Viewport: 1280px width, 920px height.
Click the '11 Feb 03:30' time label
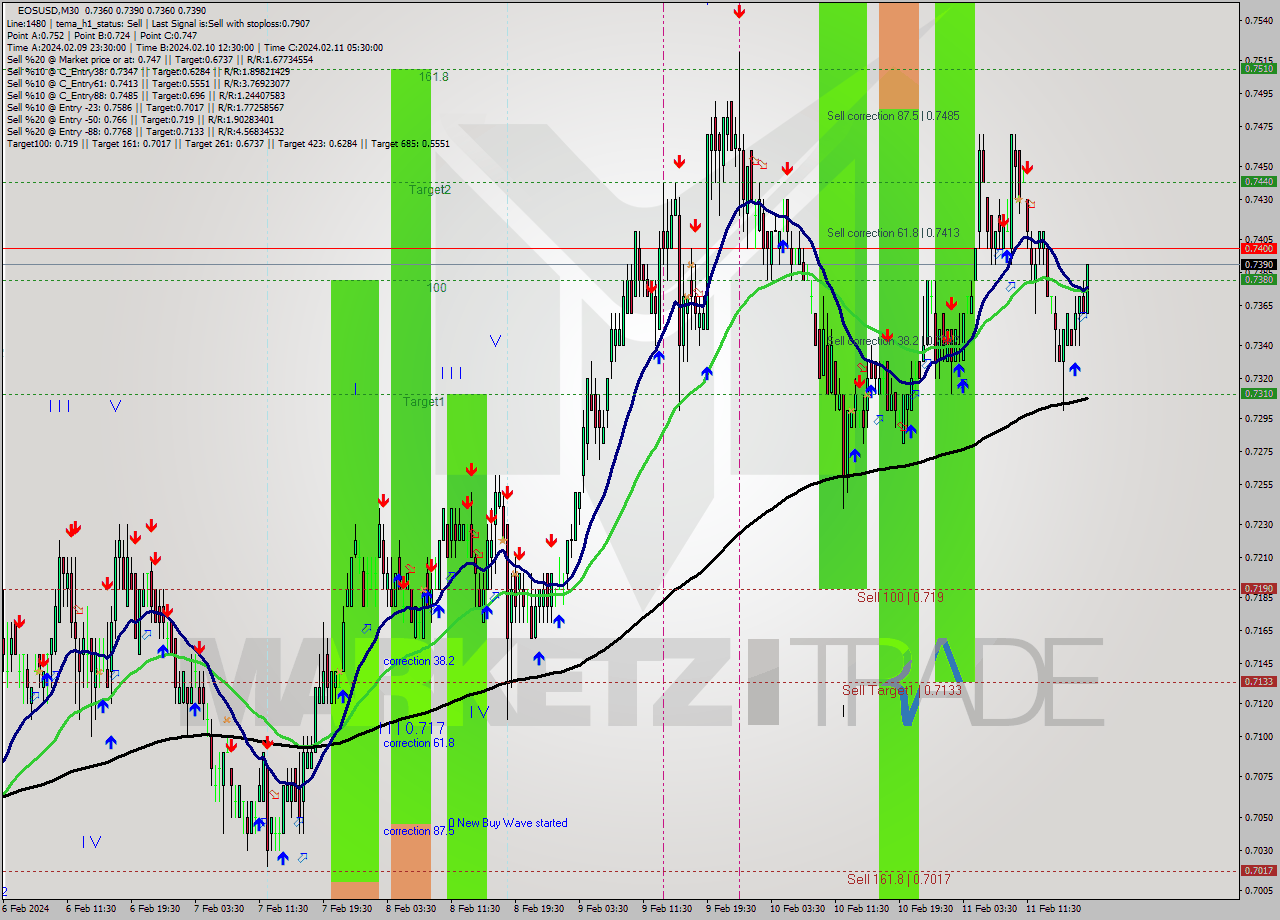click(989, 909)
